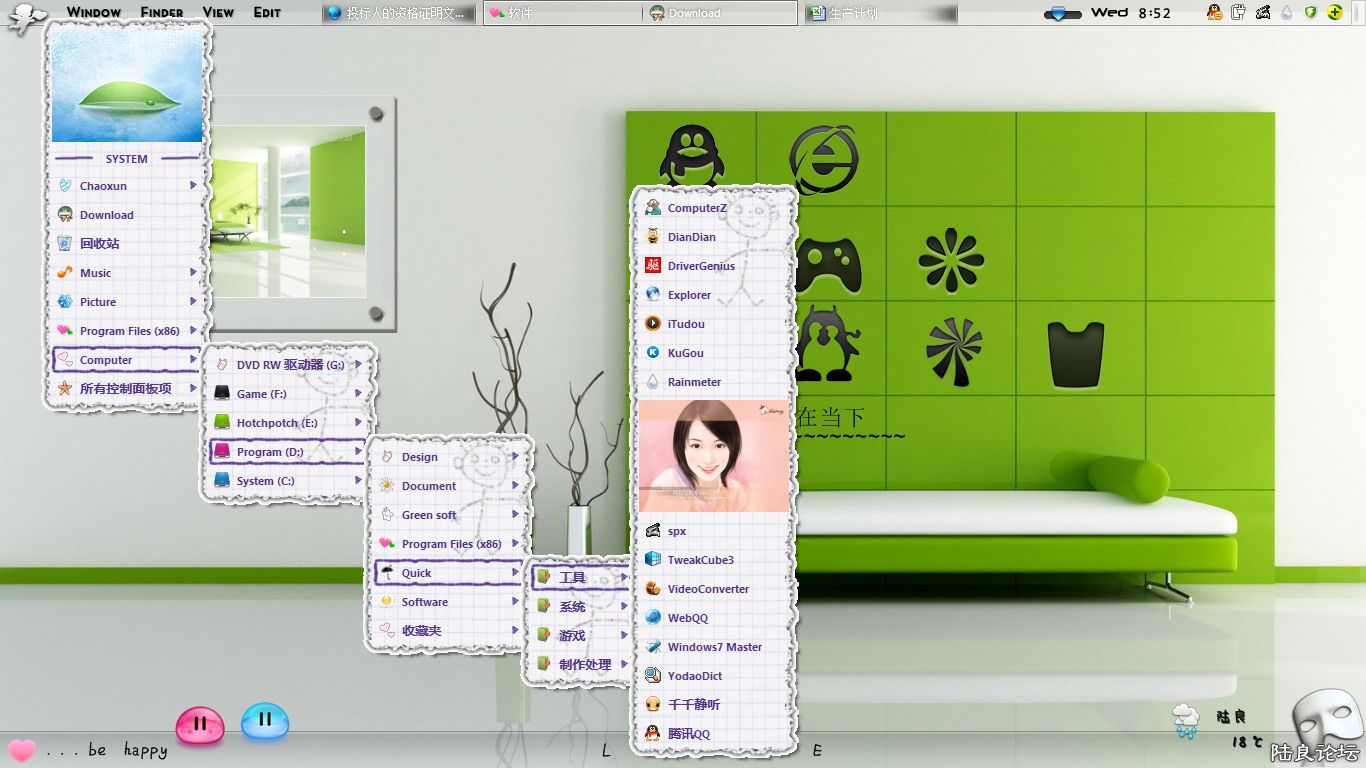Open the Finder menu in top bar
The height and width of the screenshot is (768, 1366).
tap(162, 12)
